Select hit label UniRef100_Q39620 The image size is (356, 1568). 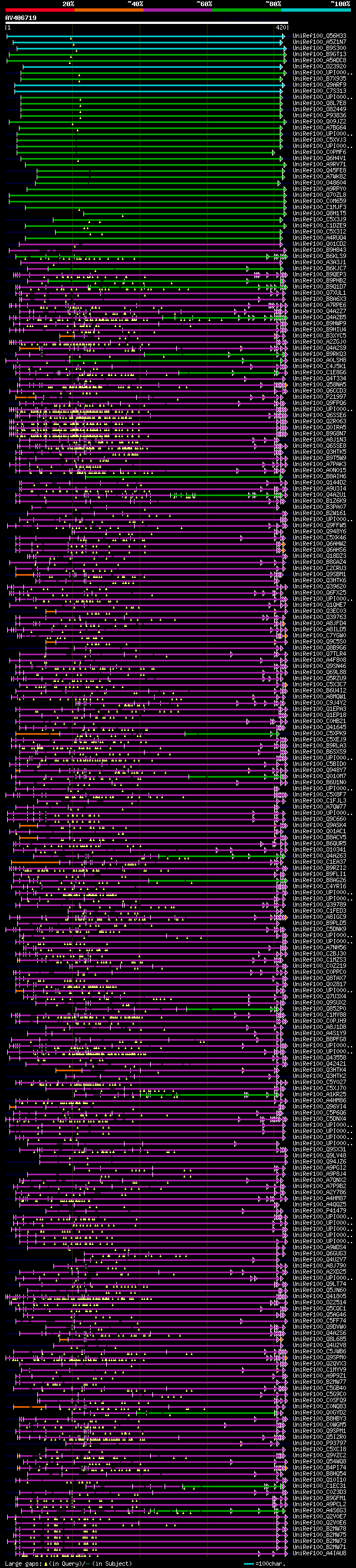[319, 586]
